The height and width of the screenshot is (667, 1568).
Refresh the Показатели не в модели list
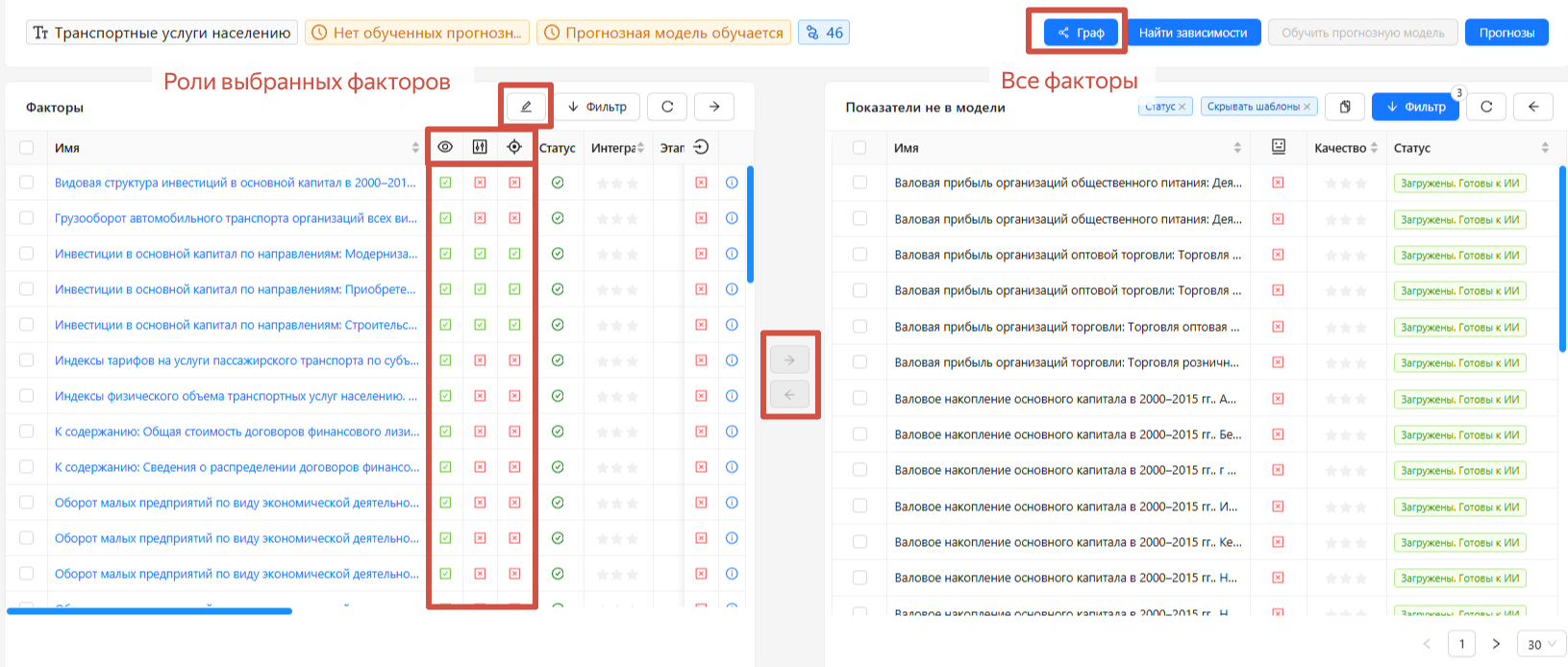click(x=1486, y=107)
